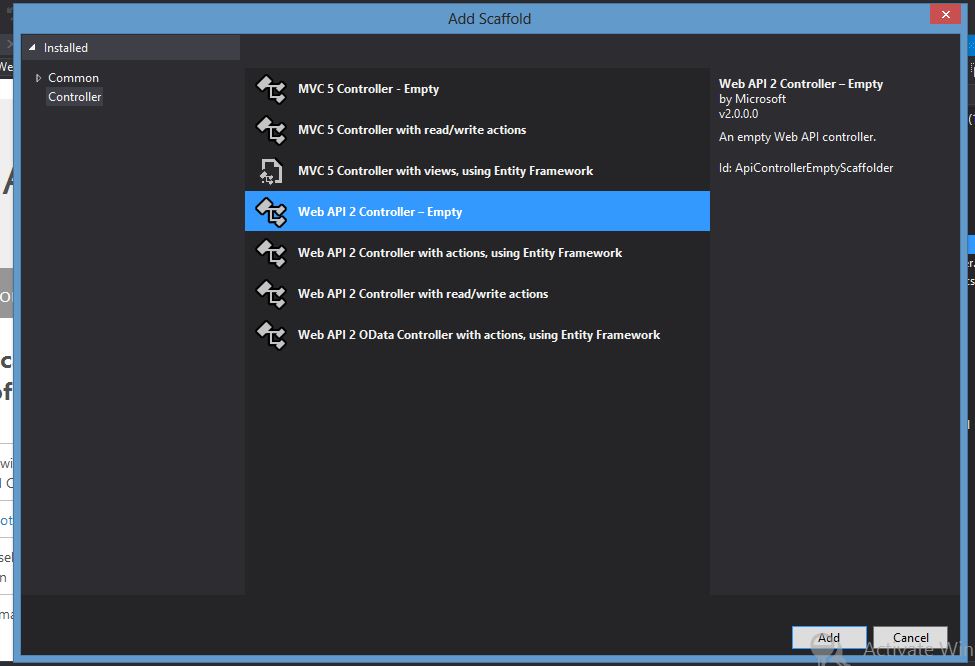This screenshot has height=666, width=975.
Task: Click the Web API 2 Controller – Empty icon
Action: pos(271,212)
